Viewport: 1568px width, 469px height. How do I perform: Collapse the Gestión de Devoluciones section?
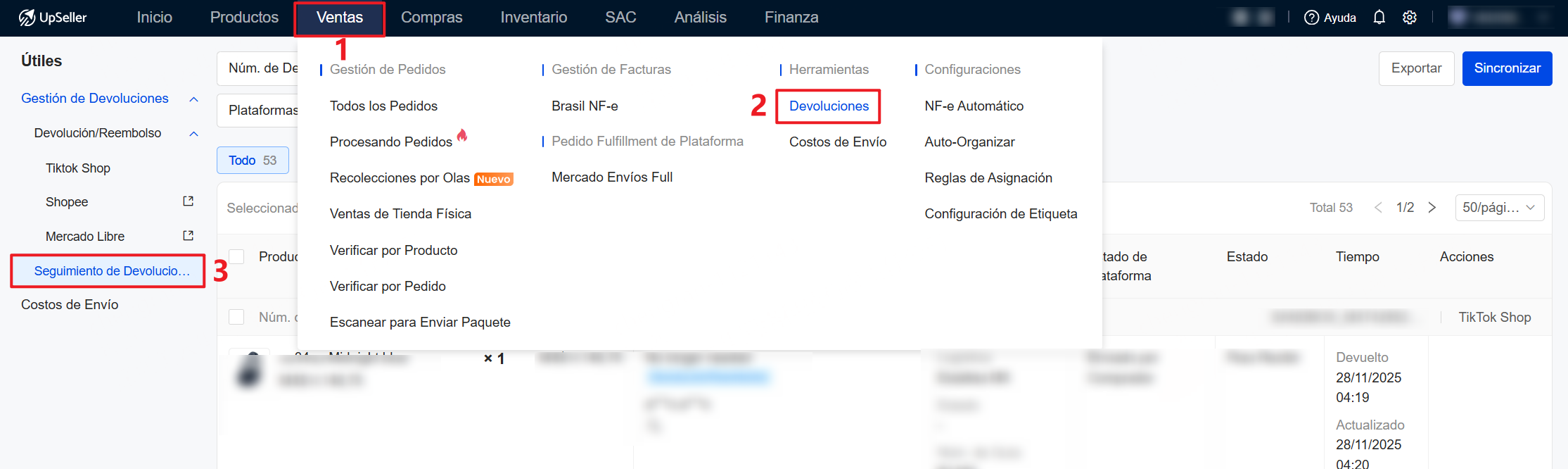[x=193, y=99]
